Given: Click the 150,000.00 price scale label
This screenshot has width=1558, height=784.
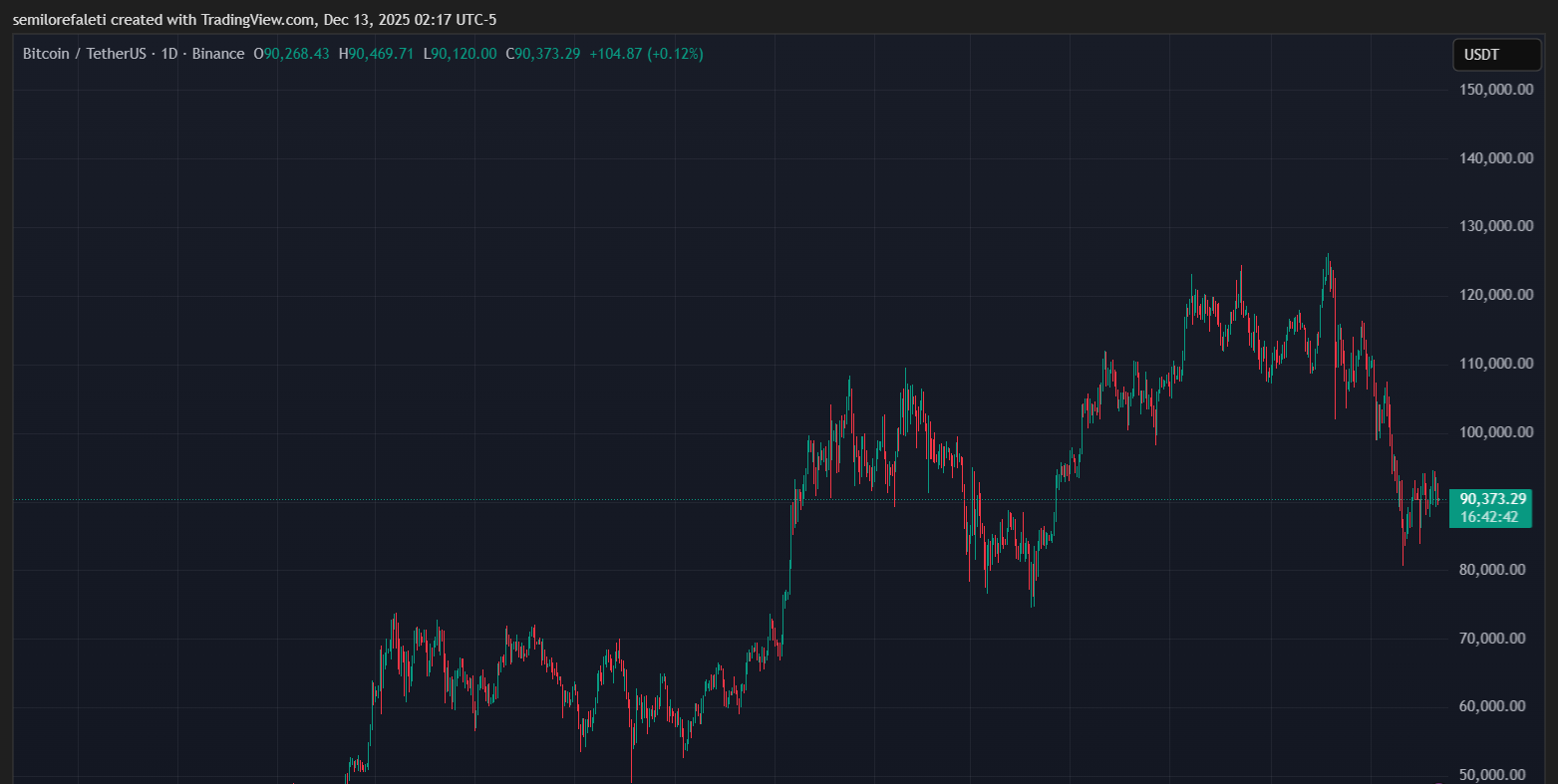Looking at the screenshot, I should coord(1495,90).
